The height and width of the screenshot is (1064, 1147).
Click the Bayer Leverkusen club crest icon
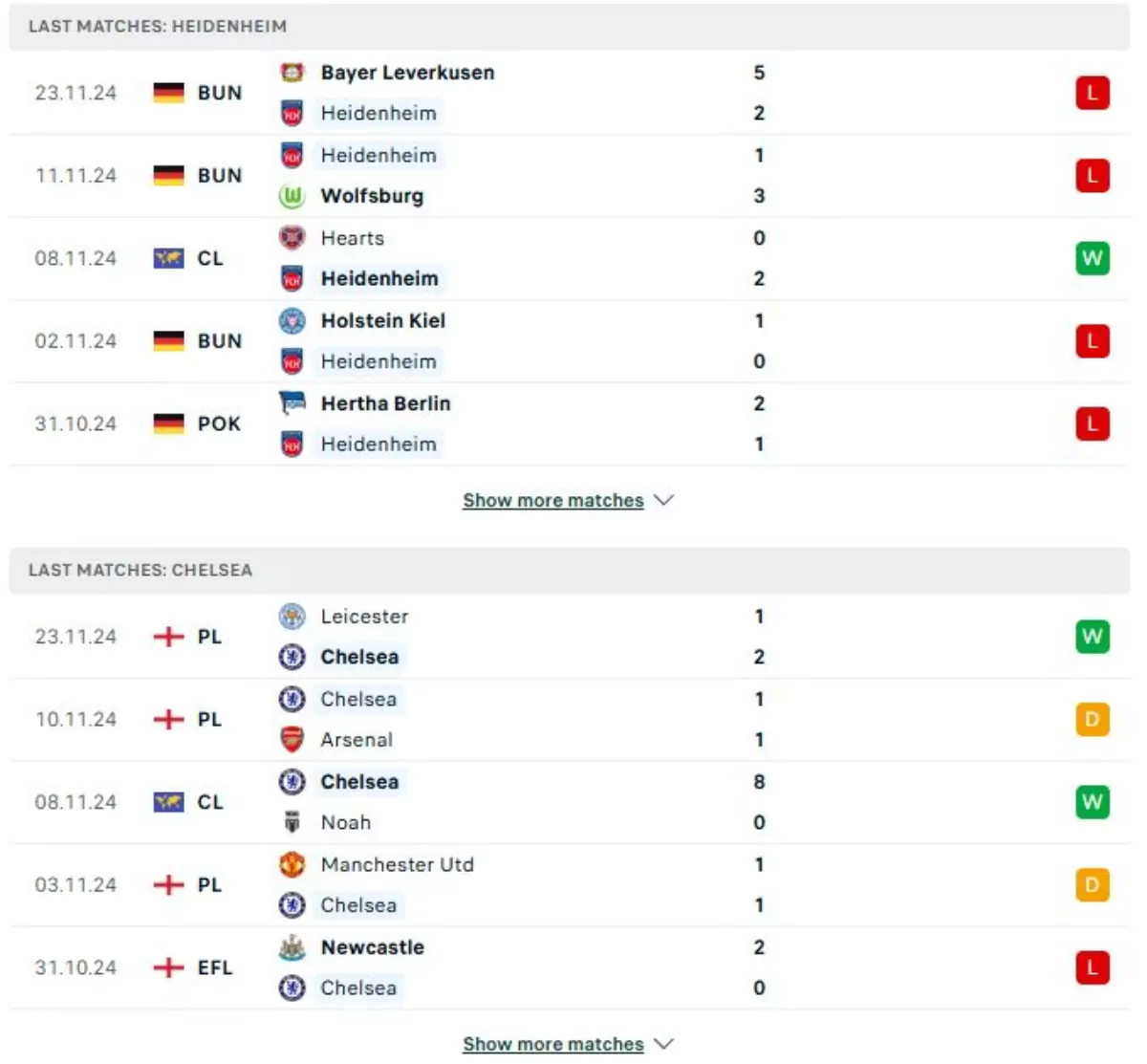[x=292, y=73]
